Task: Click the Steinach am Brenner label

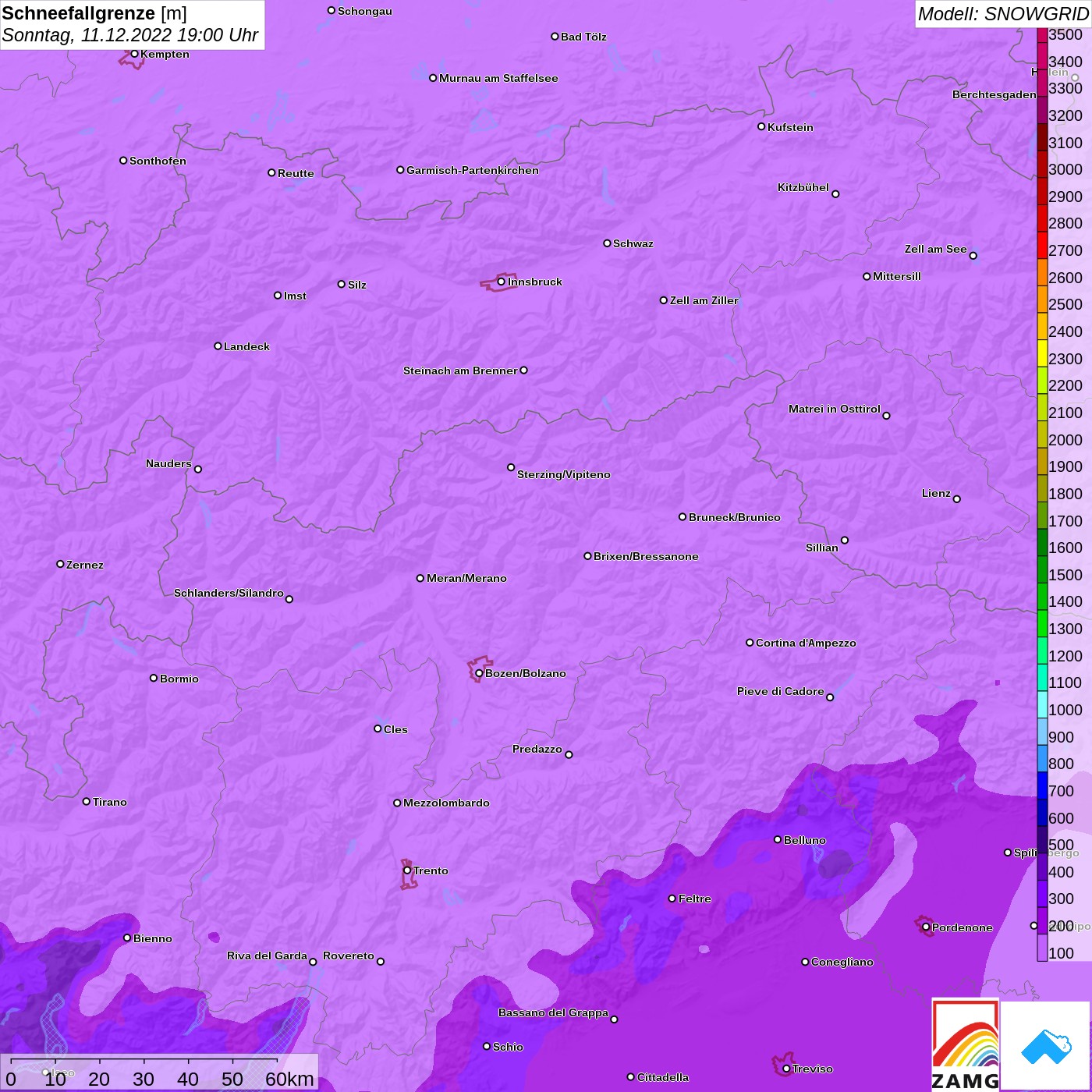Action: [x=460, y=370]
